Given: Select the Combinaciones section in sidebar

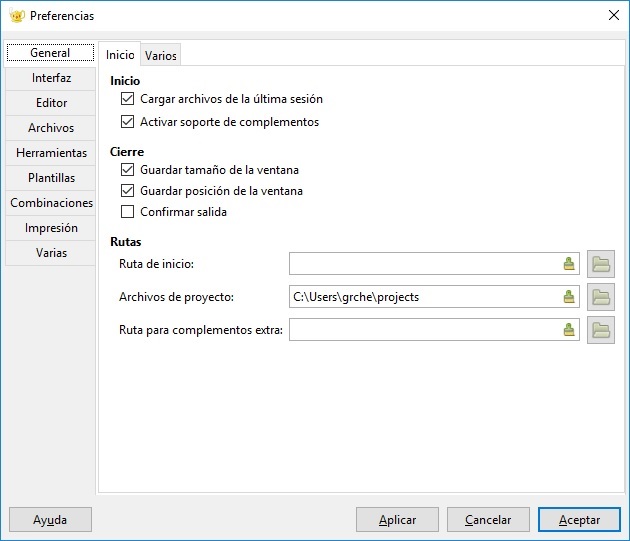Looking at the screenshot, I should pos(51,203).
